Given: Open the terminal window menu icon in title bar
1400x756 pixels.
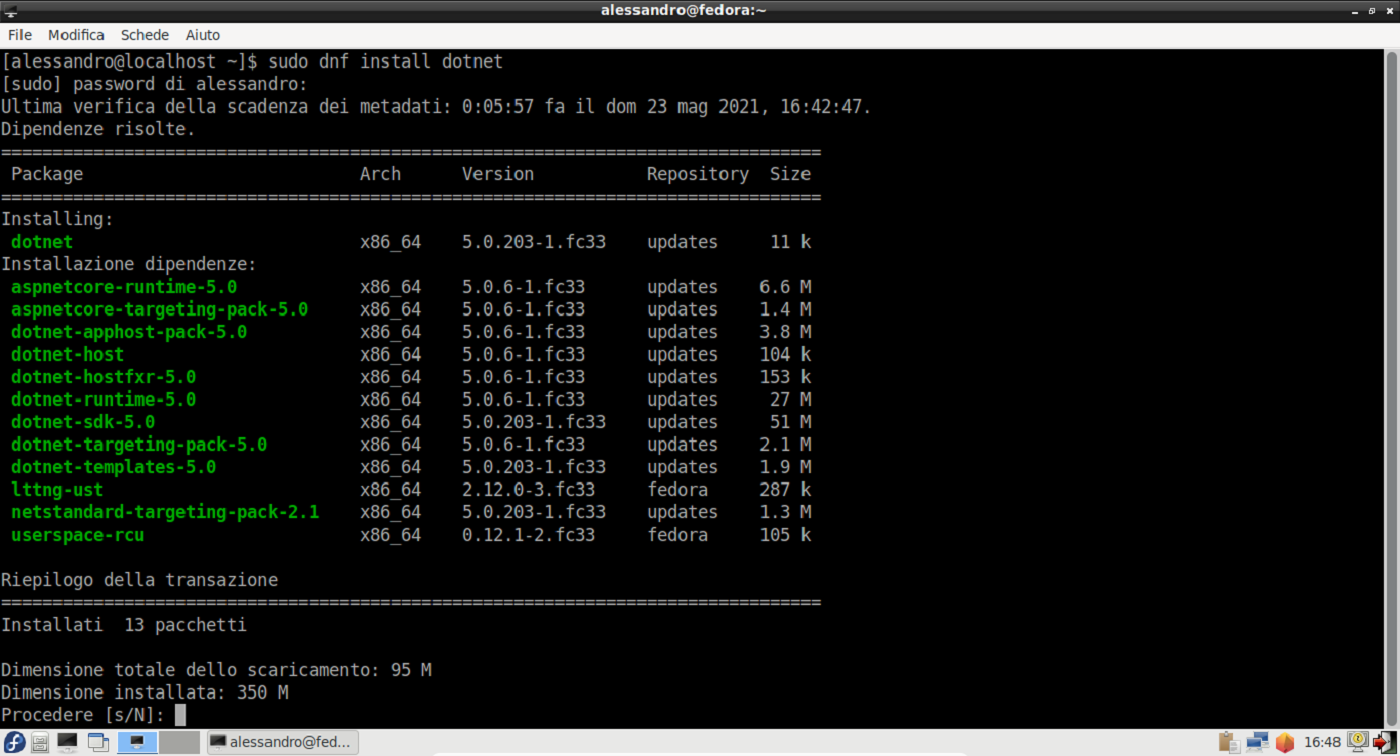Looking at the screenshot, I should 10,10.
